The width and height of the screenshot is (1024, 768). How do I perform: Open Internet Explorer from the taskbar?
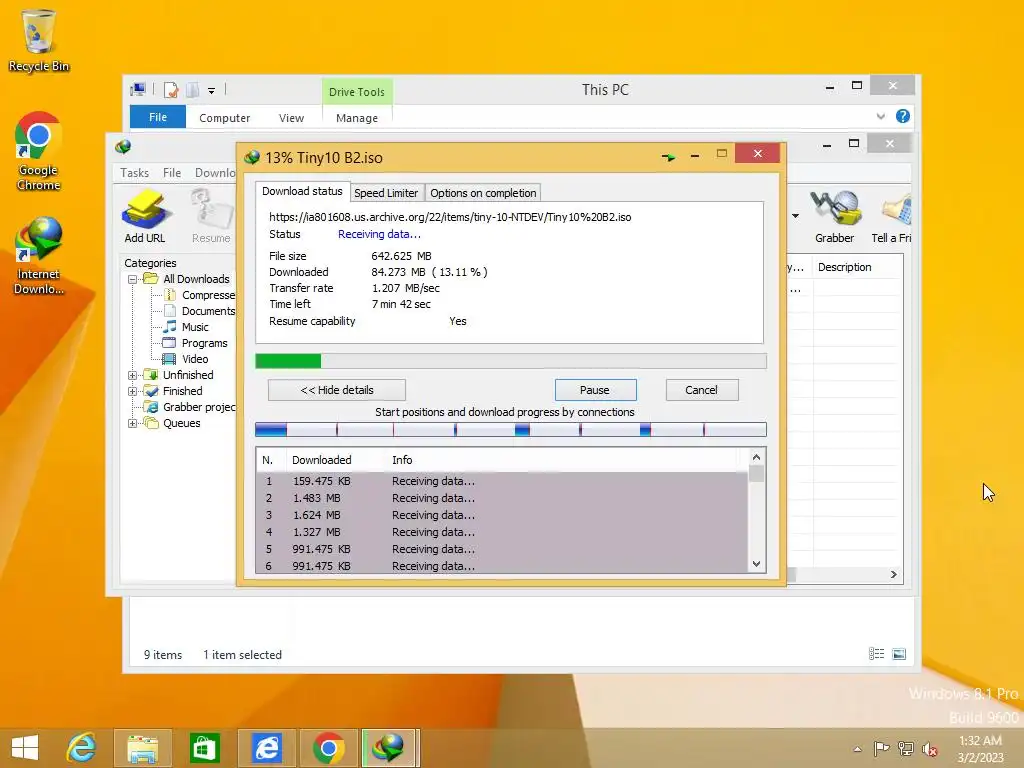(82, 748)
